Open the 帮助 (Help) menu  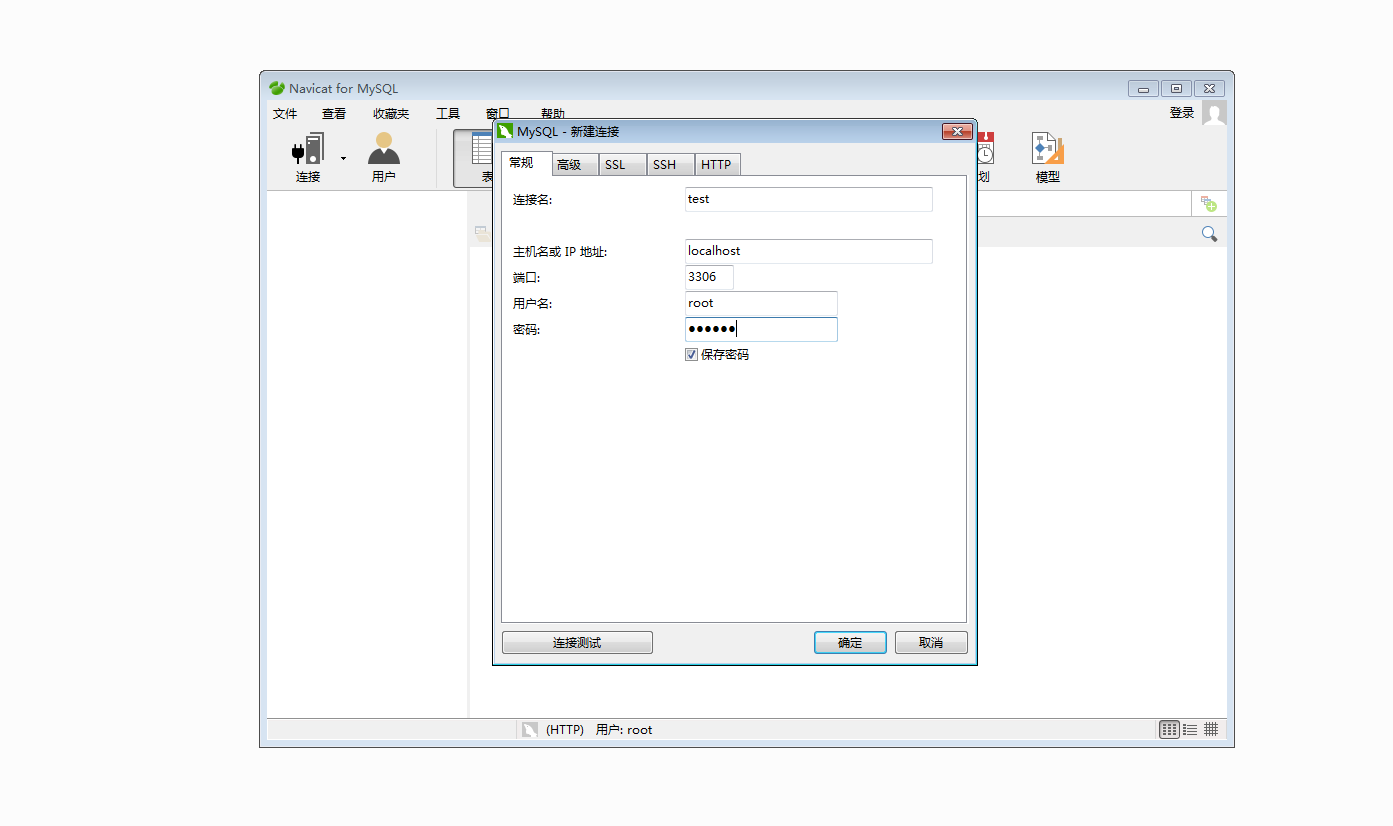pos(553,114)
